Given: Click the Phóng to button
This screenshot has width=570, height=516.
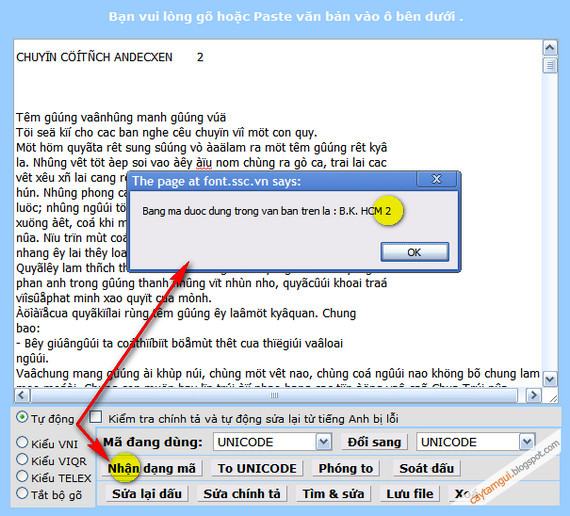Looking at the screenshot, I should (x=346, y=468).
